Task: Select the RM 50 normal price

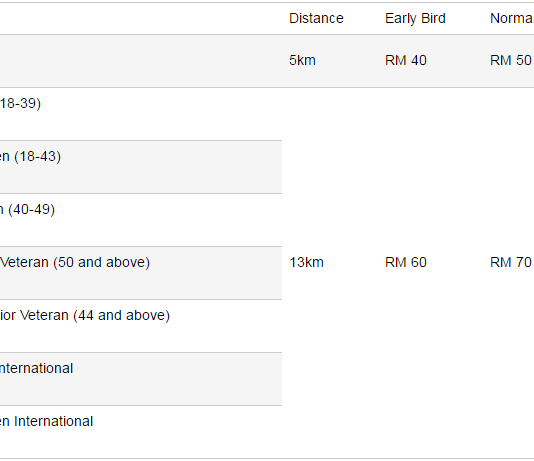Action: (511, 61)
